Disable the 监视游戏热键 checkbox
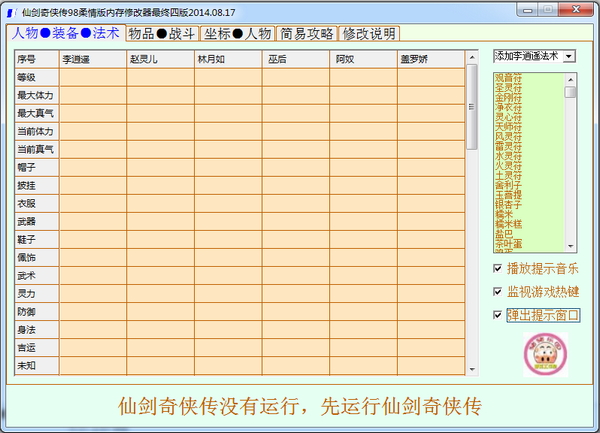The width and height of the screenshot is (600, 433). tap(499, 292)
